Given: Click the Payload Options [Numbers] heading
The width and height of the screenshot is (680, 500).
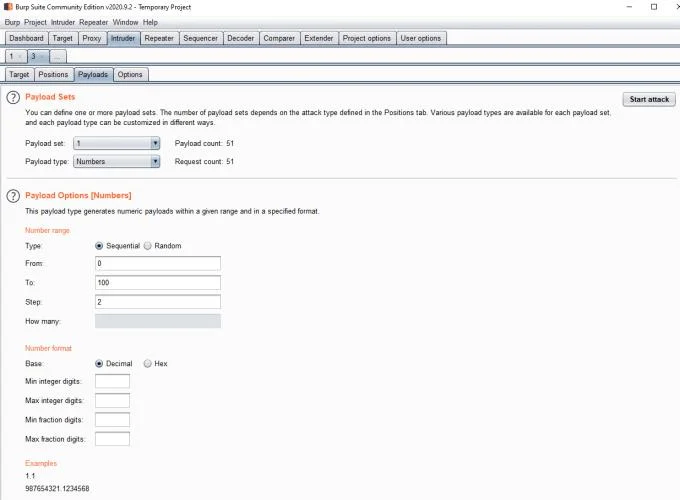Looking at the screenshot, I should tap(78, 196).
